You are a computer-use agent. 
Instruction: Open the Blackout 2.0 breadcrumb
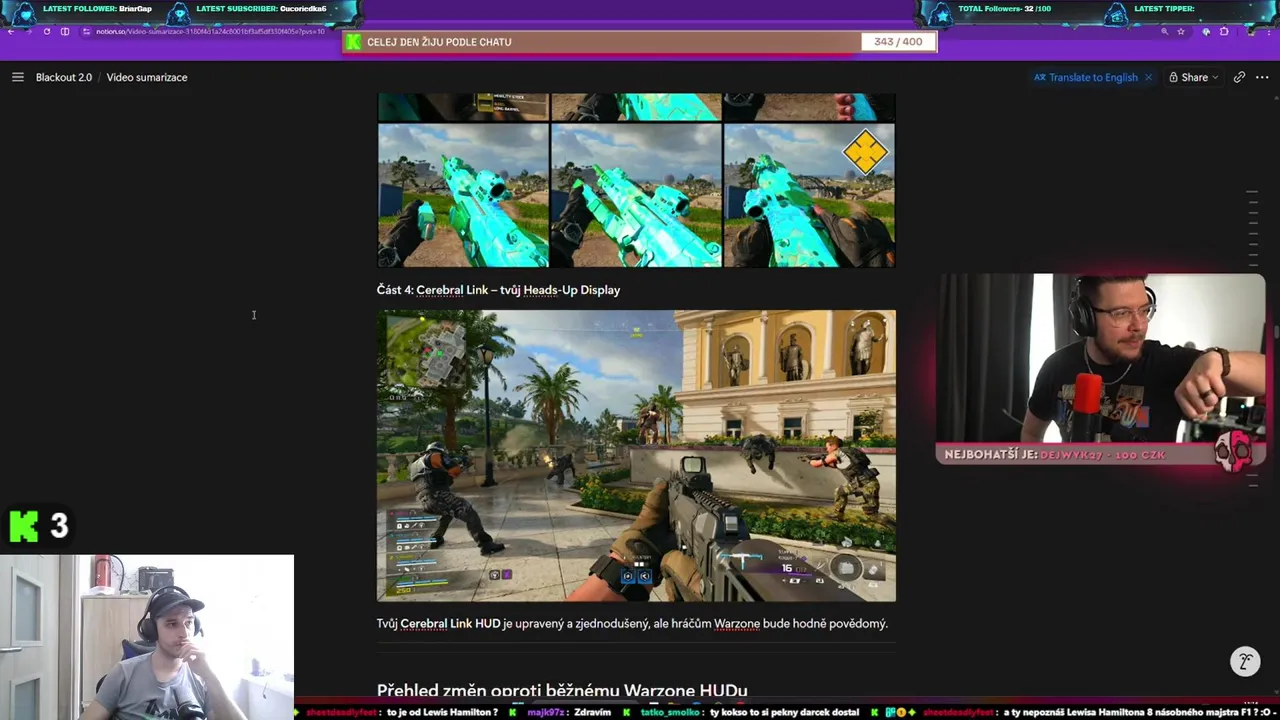click(x=64, y=77)
